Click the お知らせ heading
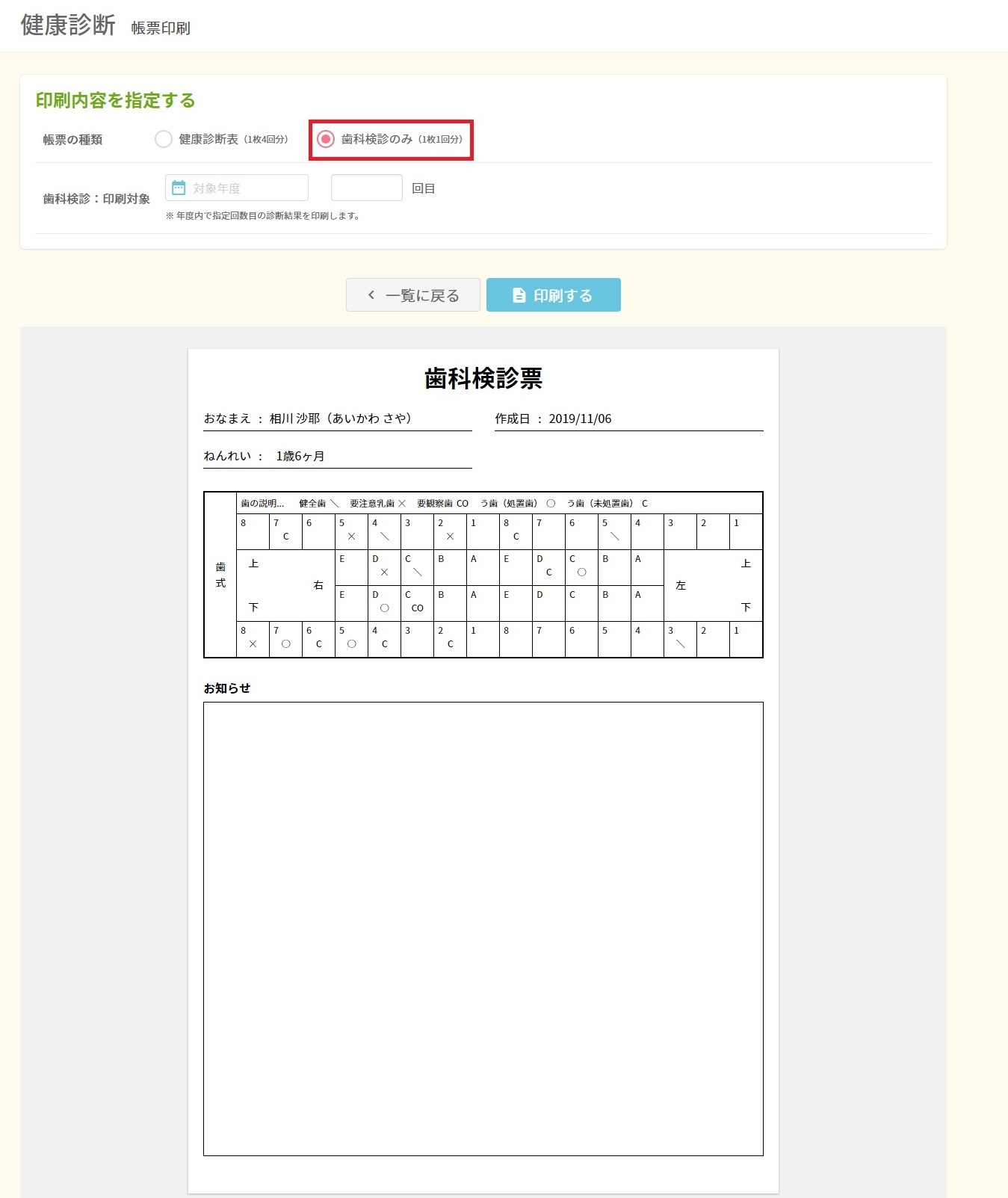The image size is (1008, 1198). tap(227, 688)
